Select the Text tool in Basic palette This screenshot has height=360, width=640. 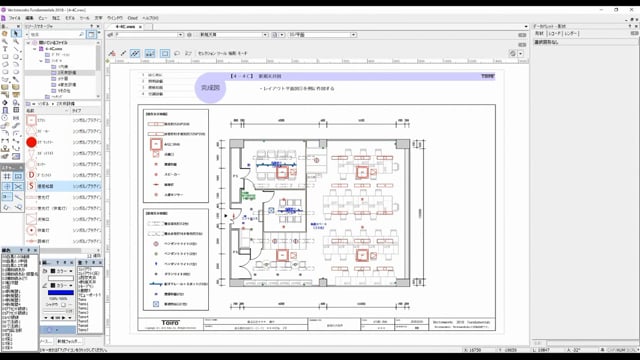pos(5,49)
